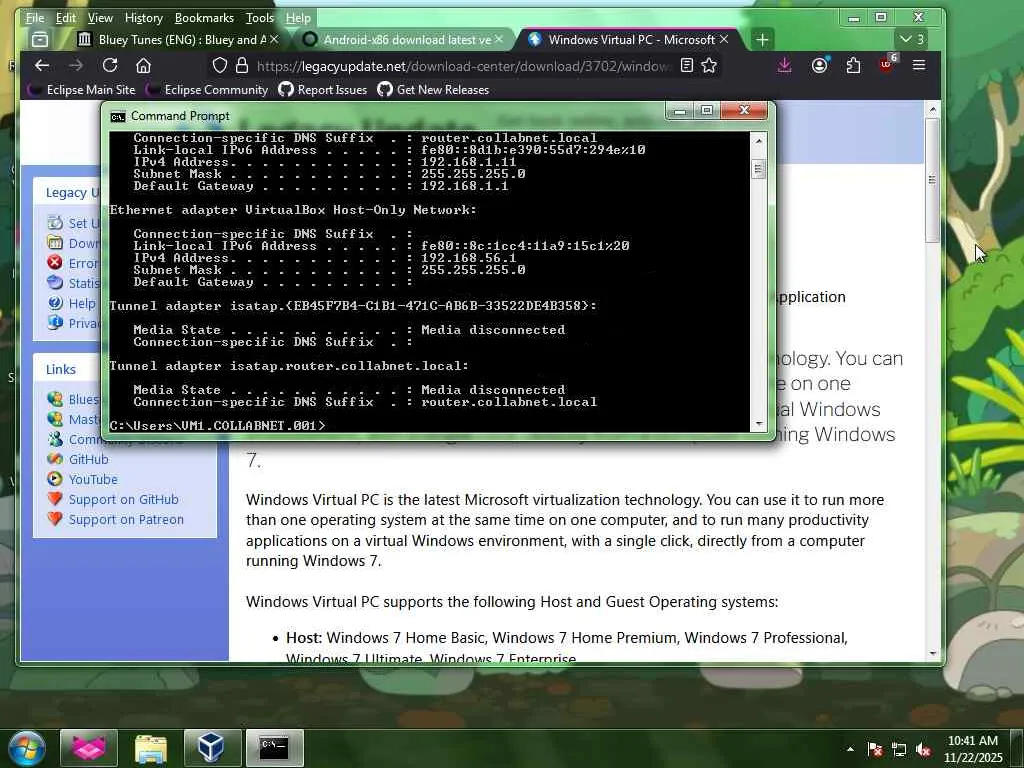Open the File menu

(x=35, y=18)
